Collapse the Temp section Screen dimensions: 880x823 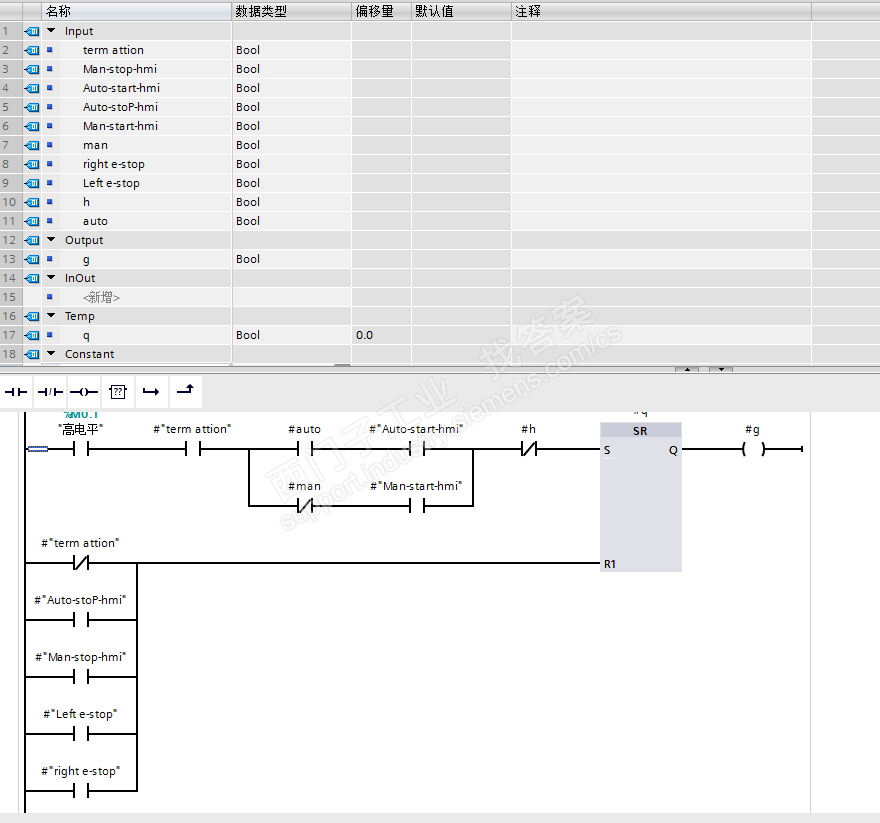click(x=51, y=316)
